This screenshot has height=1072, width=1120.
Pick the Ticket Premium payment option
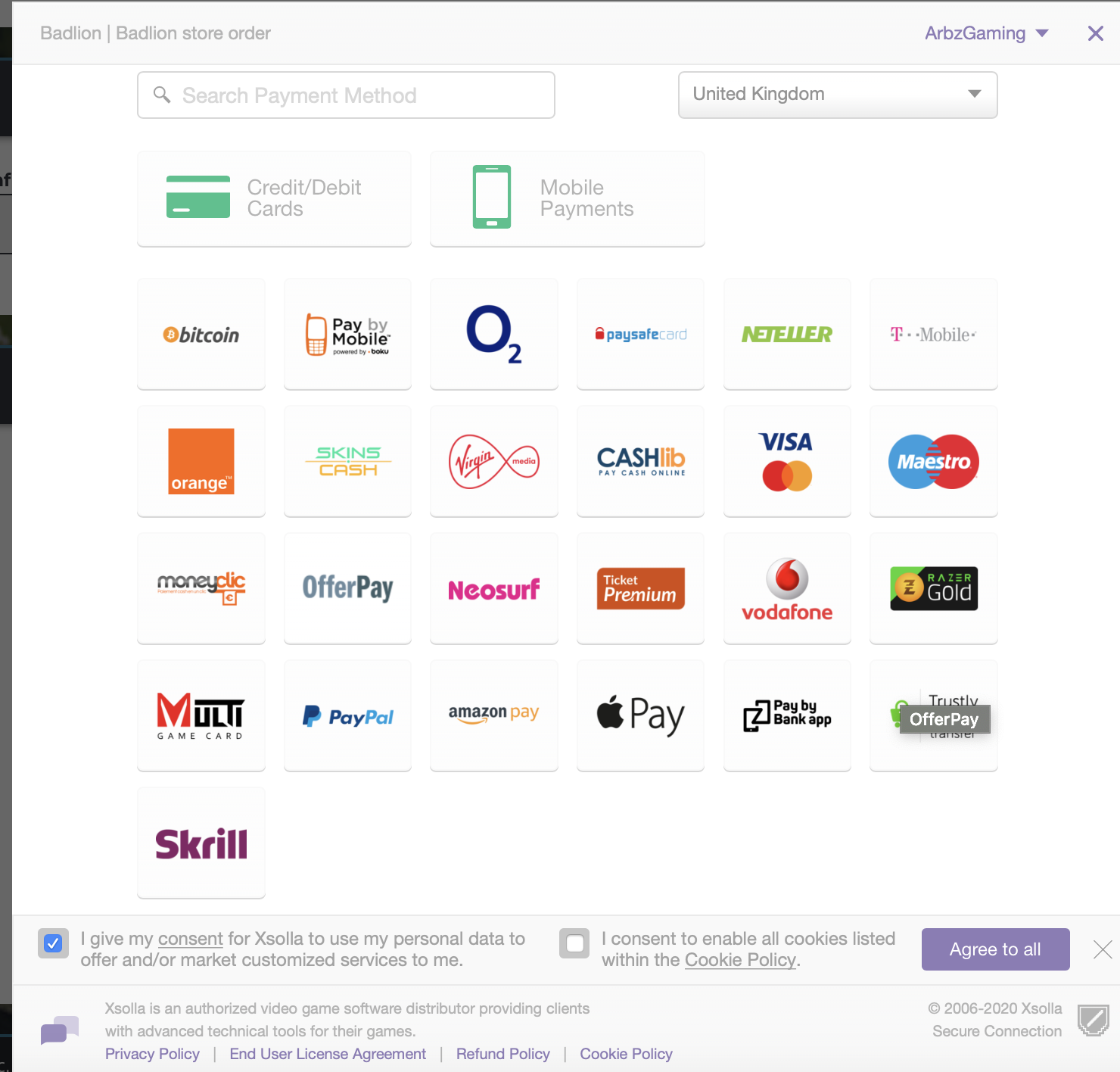pos(640,588)
